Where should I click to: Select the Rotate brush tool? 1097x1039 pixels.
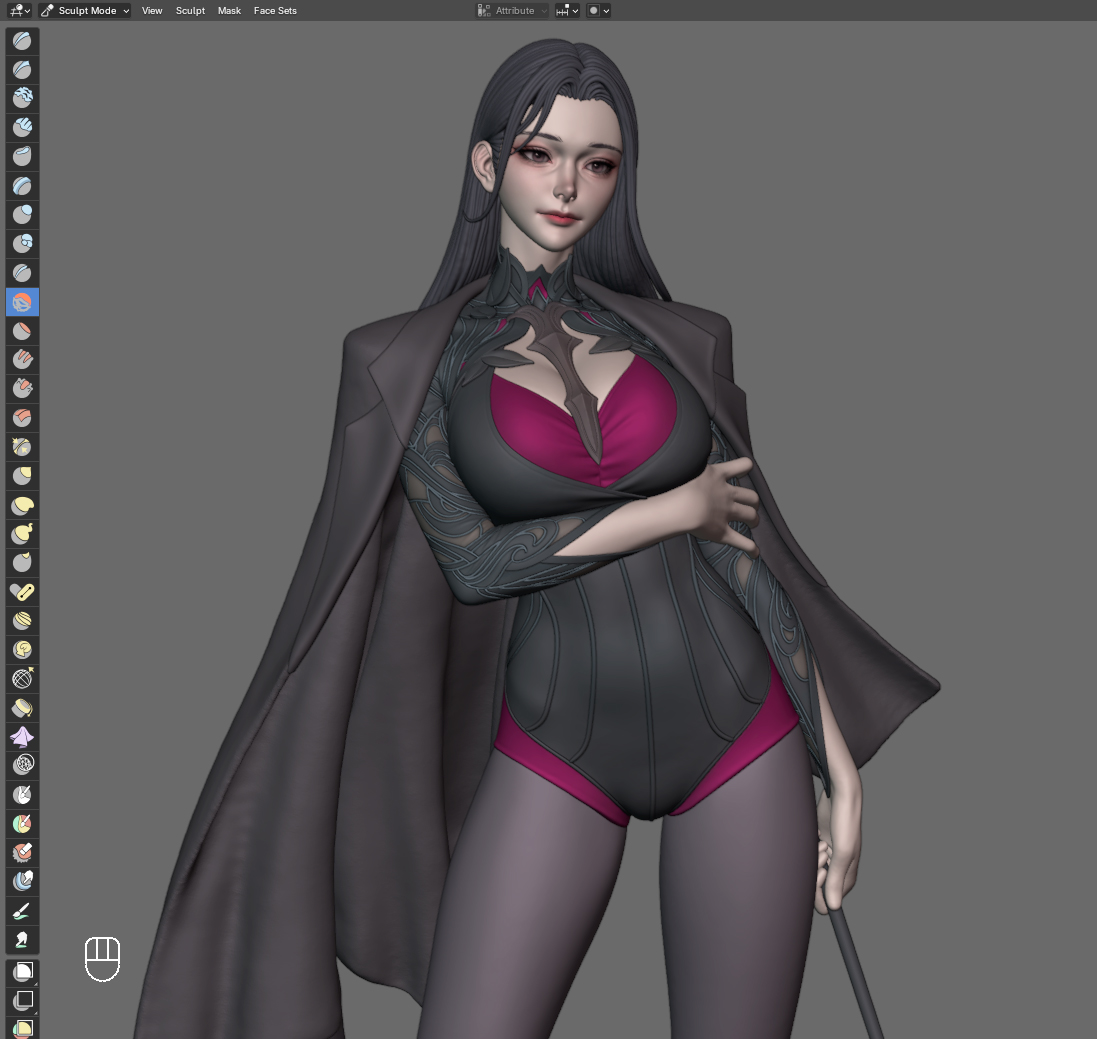coord(22,650)
